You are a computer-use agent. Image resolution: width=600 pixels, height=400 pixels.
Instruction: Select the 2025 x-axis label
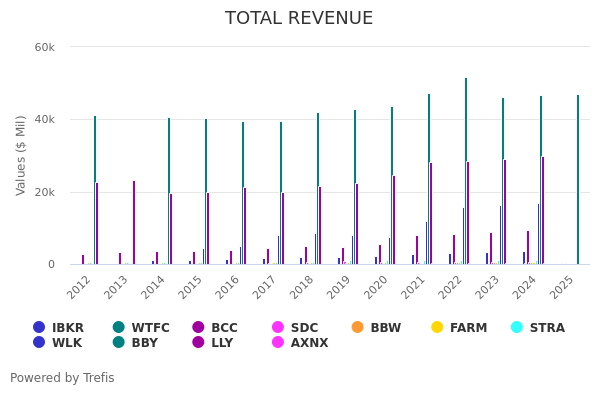tap(562, 286)
